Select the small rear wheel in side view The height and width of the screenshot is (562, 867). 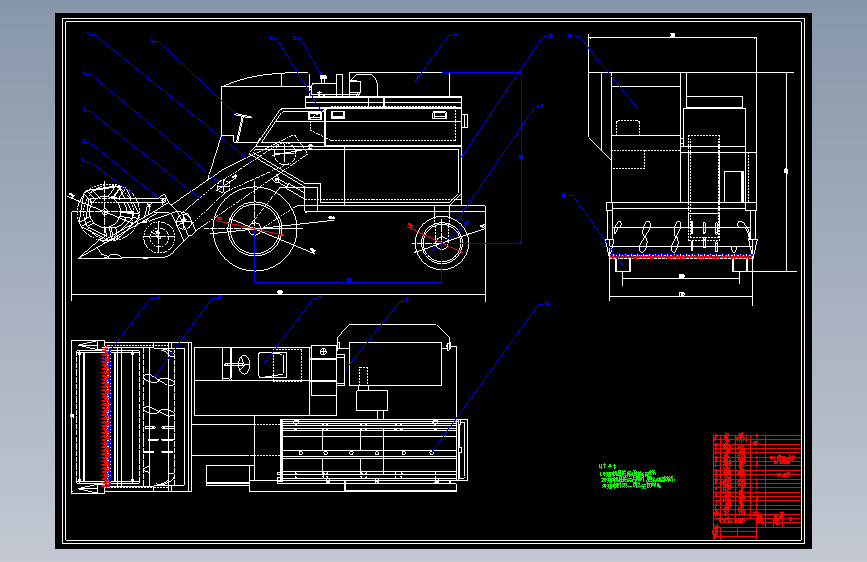pyautogui.click(x=441, y=243)
